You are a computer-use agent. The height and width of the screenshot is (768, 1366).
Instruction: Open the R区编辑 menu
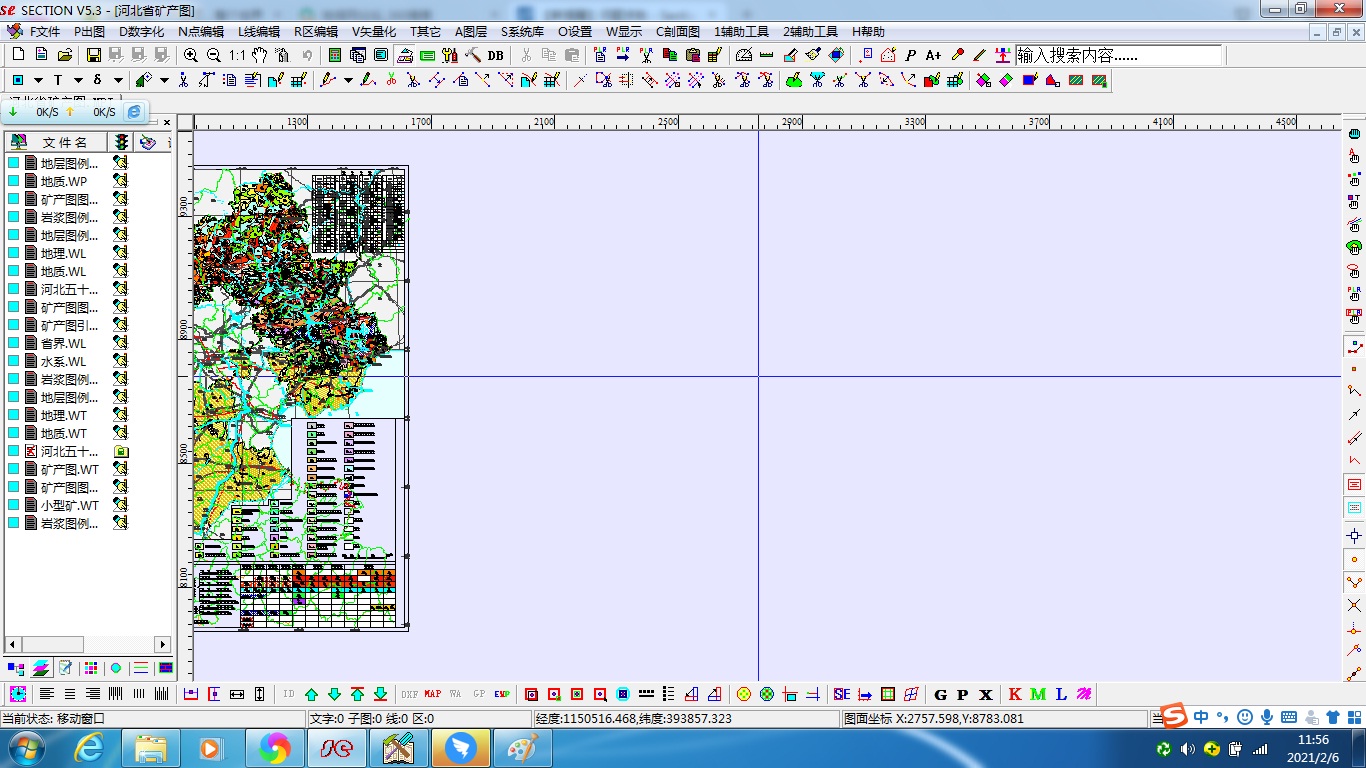pos(316,32)
